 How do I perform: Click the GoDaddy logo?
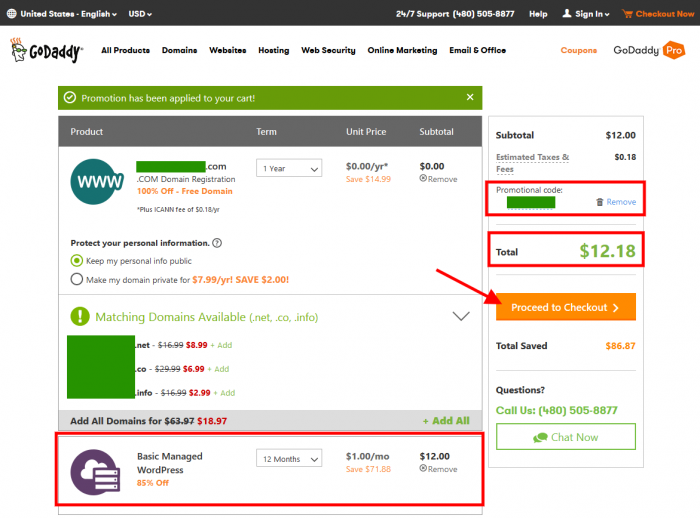coord(46,50)
